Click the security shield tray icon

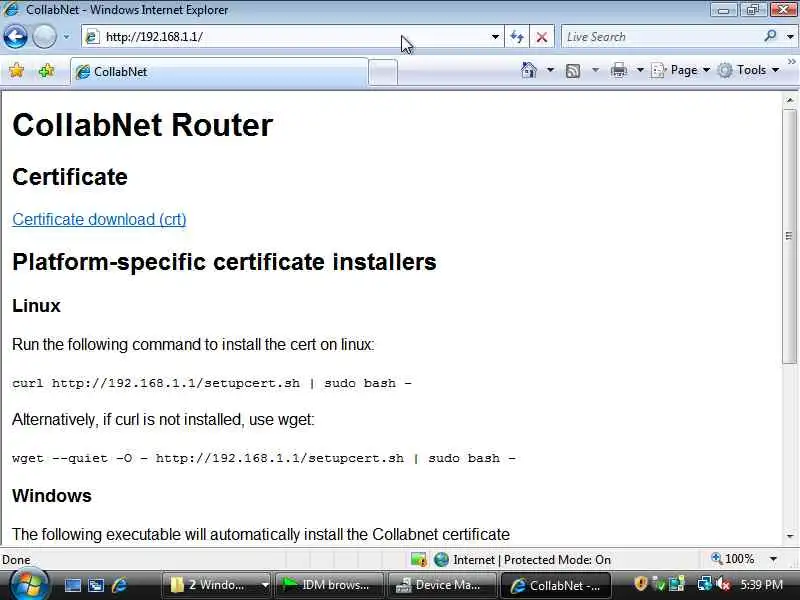[641, 584]
